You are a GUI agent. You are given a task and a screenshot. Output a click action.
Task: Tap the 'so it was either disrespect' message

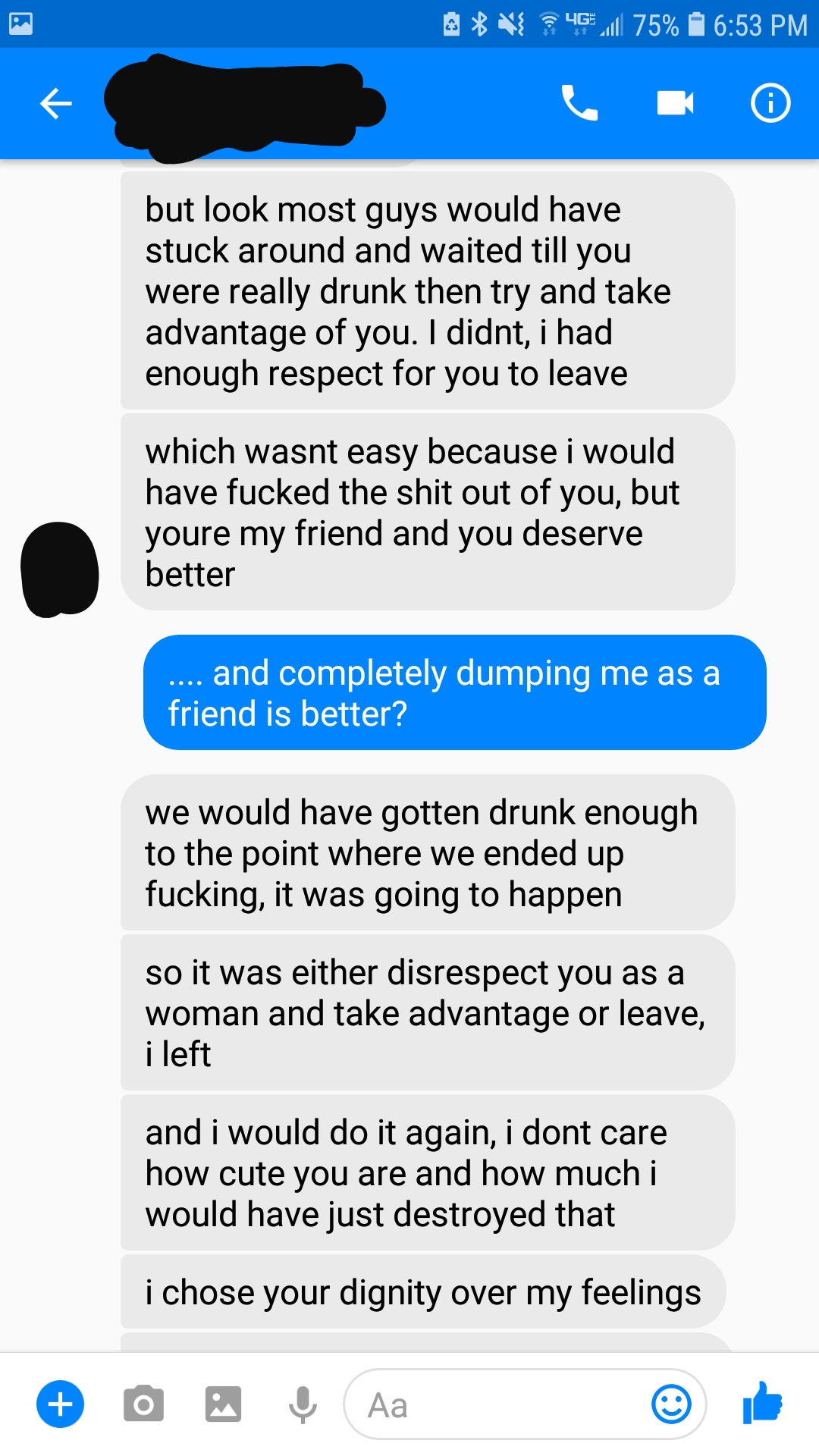click(428, 1012)
